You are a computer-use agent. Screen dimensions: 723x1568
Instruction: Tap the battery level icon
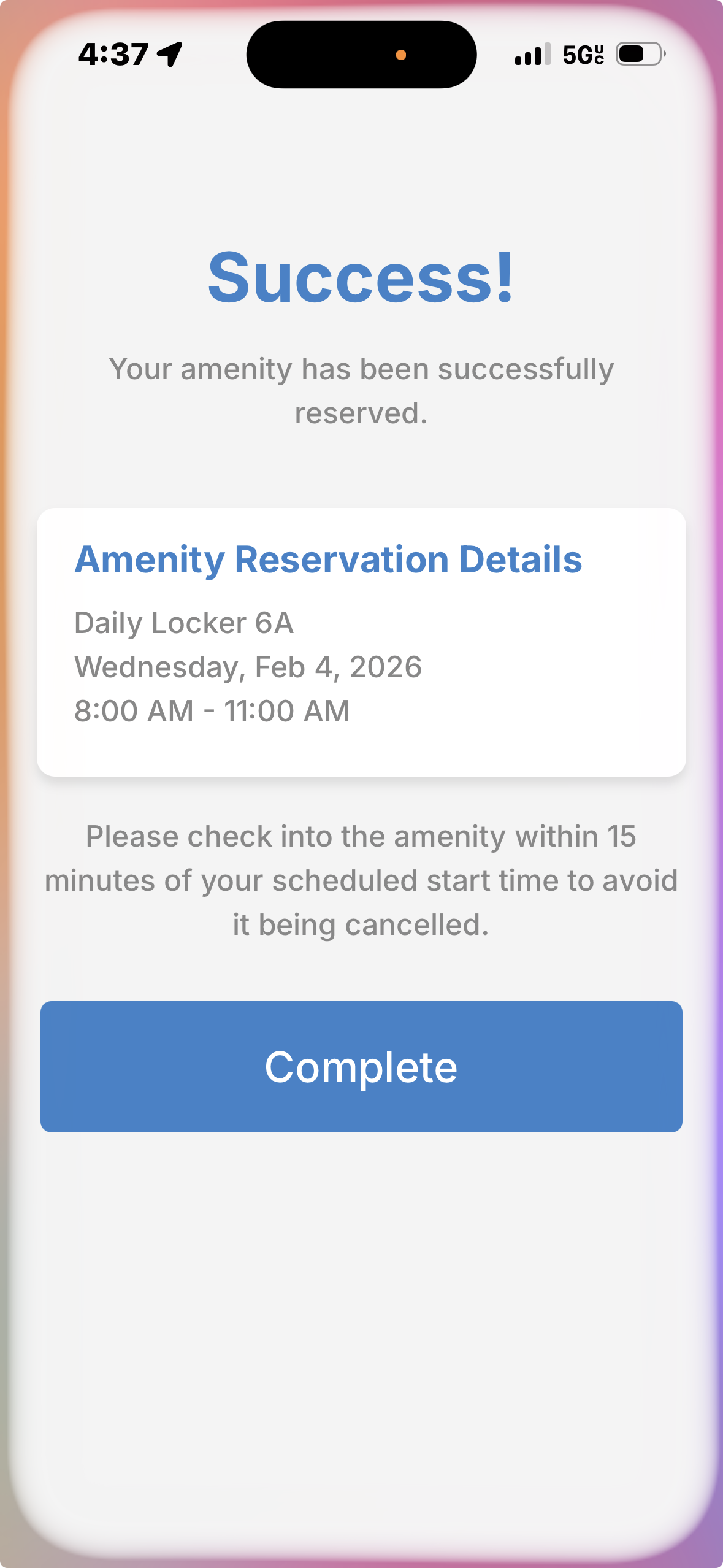(x=640, y=54)
